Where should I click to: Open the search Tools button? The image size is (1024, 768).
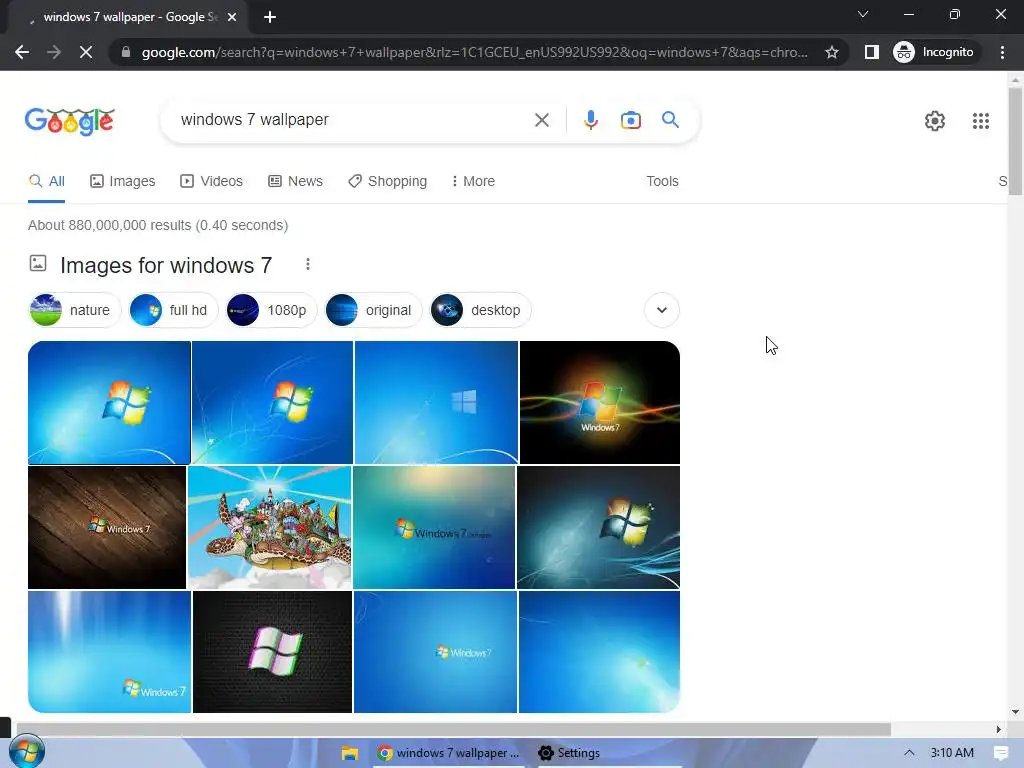[662, 182]
